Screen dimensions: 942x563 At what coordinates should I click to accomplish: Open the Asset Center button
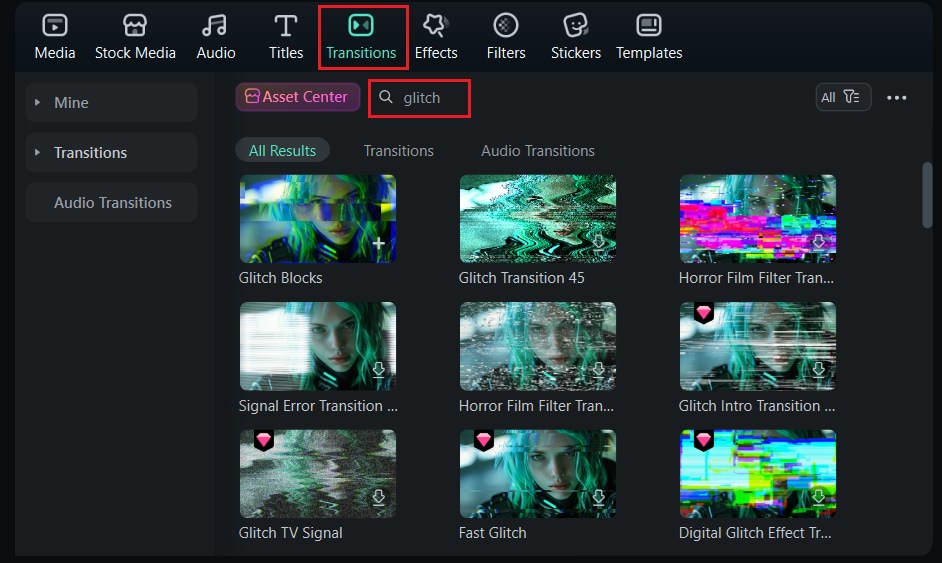pyautogui.click(x=298, y=97)
